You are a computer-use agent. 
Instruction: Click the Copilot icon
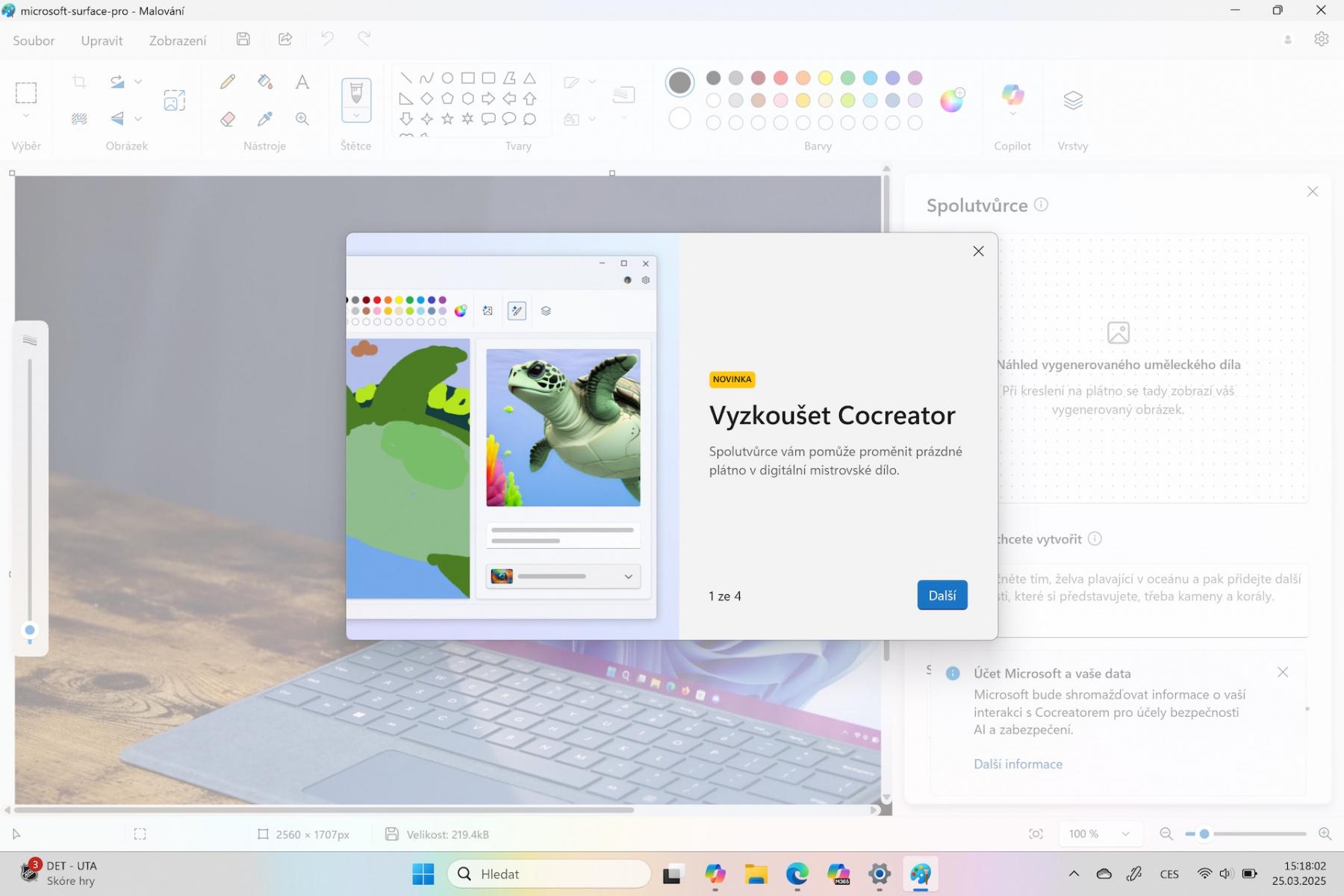1012,95
